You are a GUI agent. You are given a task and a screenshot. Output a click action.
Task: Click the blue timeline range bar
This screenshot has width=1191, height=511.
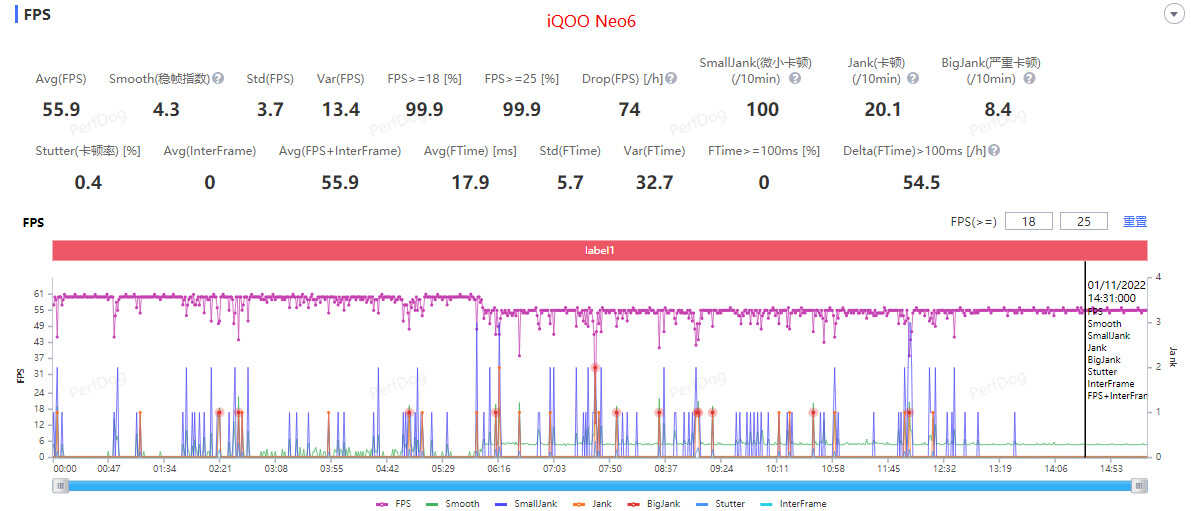click(599, 485)
